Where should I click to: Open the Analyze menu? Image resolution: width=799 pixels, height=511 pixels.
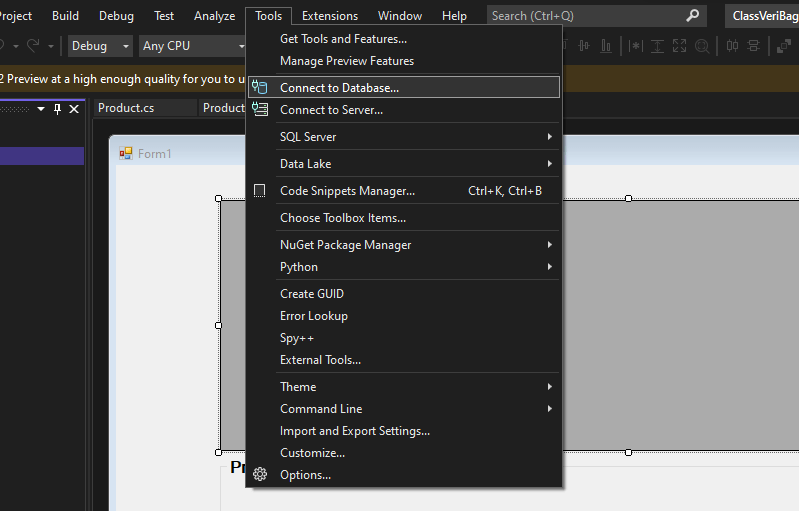point(214,16)
